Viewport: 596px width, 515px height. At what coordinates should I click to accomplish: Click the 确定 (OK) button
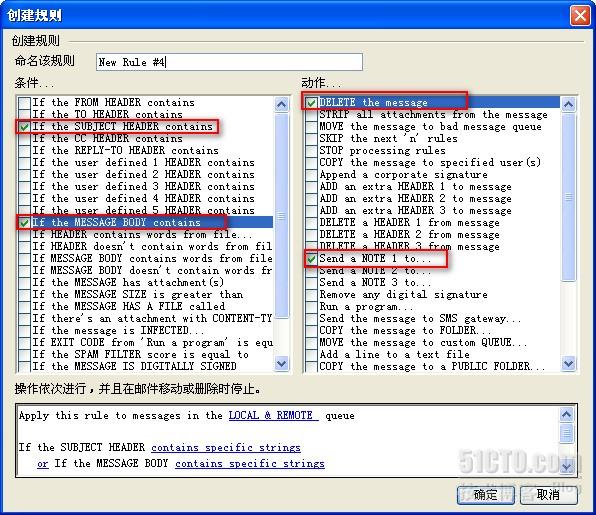point(486,495)
